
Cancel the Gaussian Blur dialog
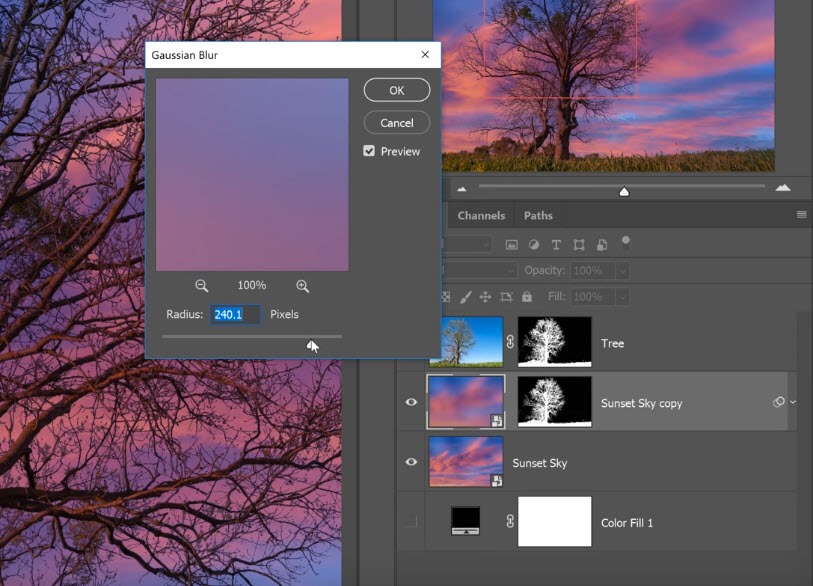396,123
